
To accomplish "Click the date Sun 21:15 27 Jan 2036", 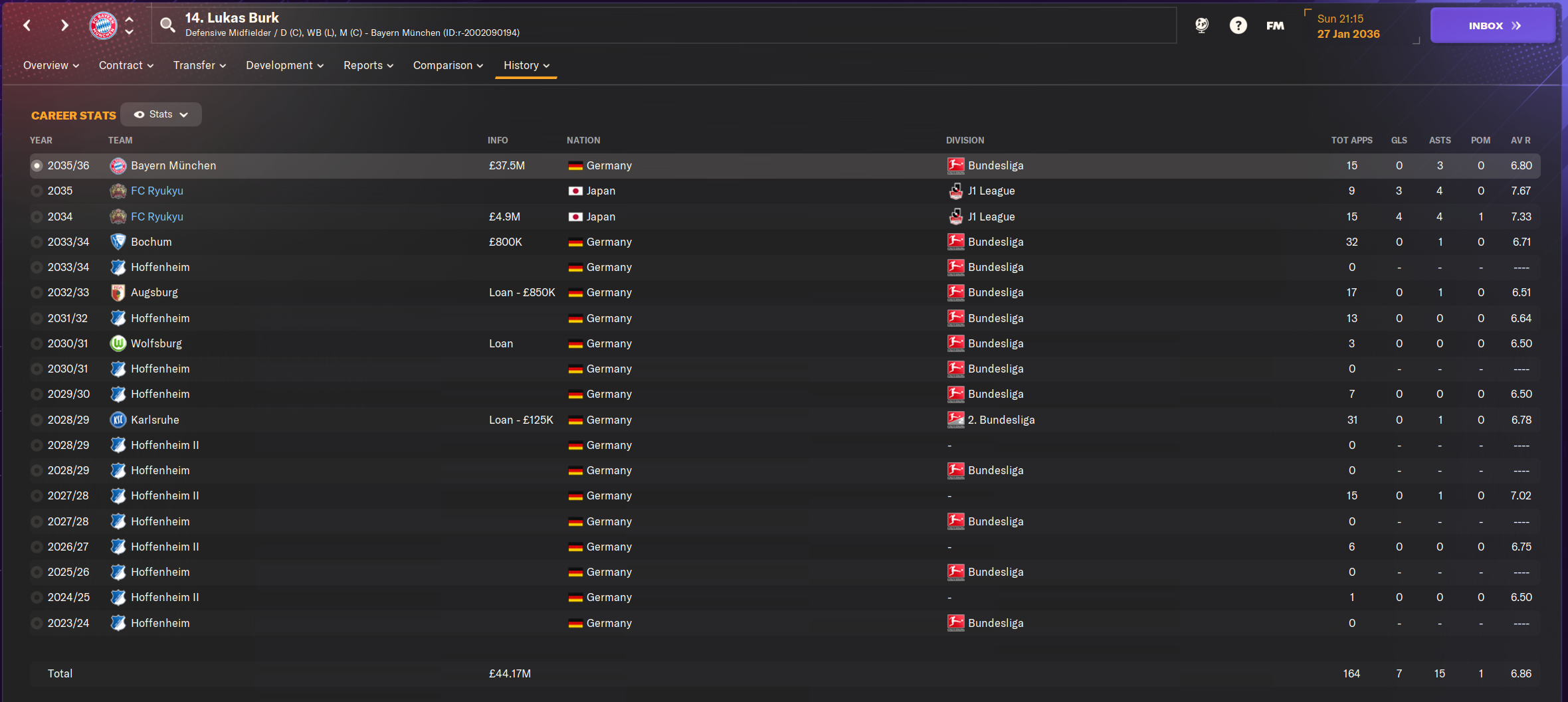I will click(x=1349, y=27).
